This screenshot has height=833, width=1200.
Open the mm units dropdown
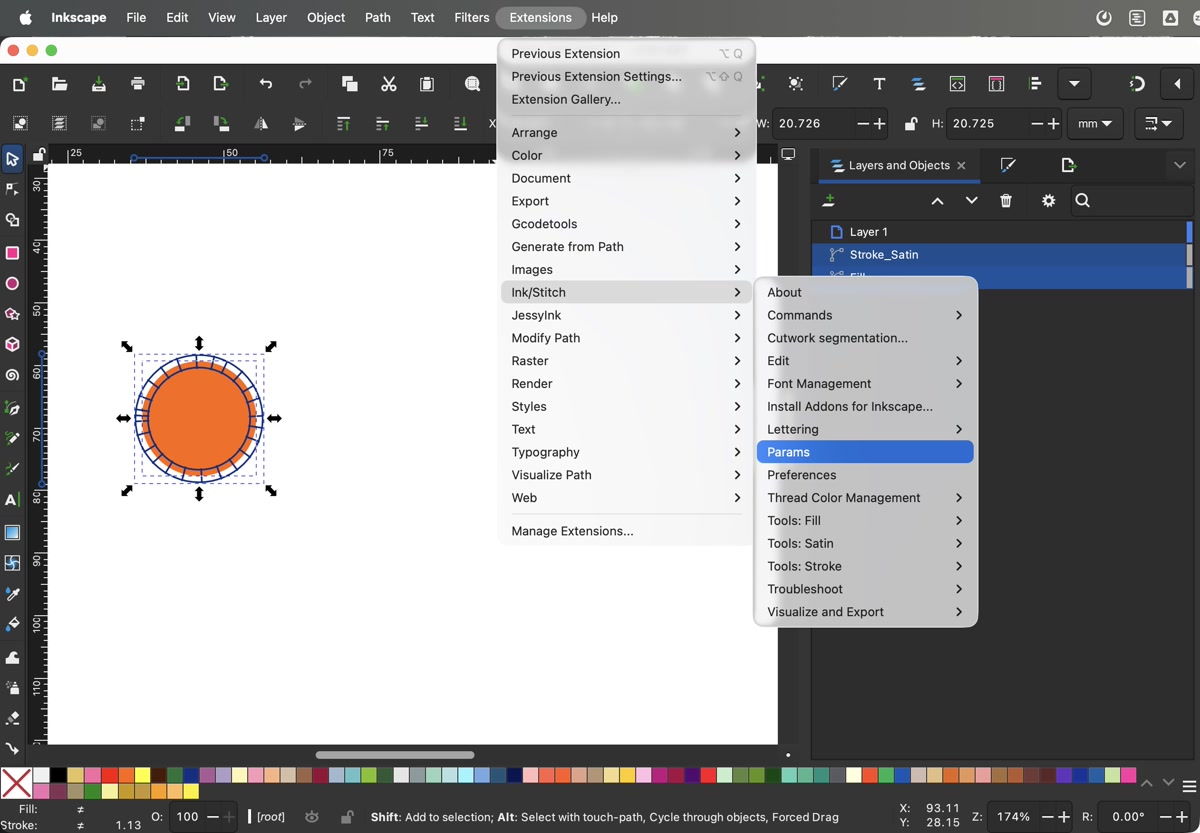tap(1095, 124)
